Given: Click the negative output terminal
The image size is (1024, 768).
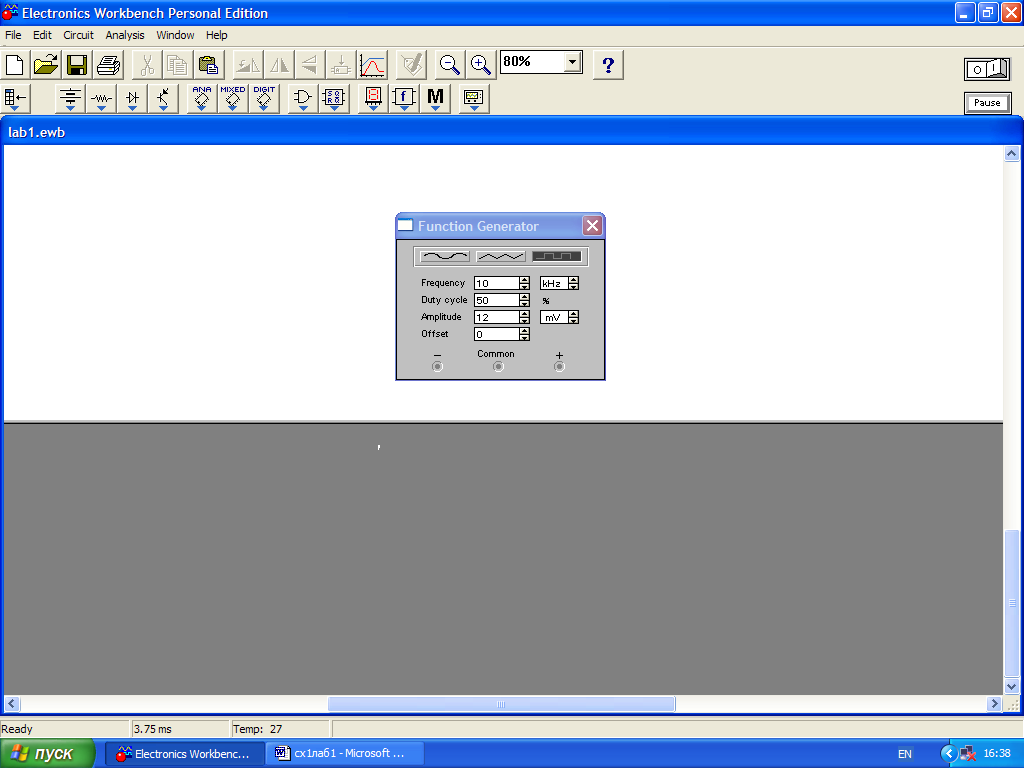Looking at the screenshot, I should coord(438,366).
